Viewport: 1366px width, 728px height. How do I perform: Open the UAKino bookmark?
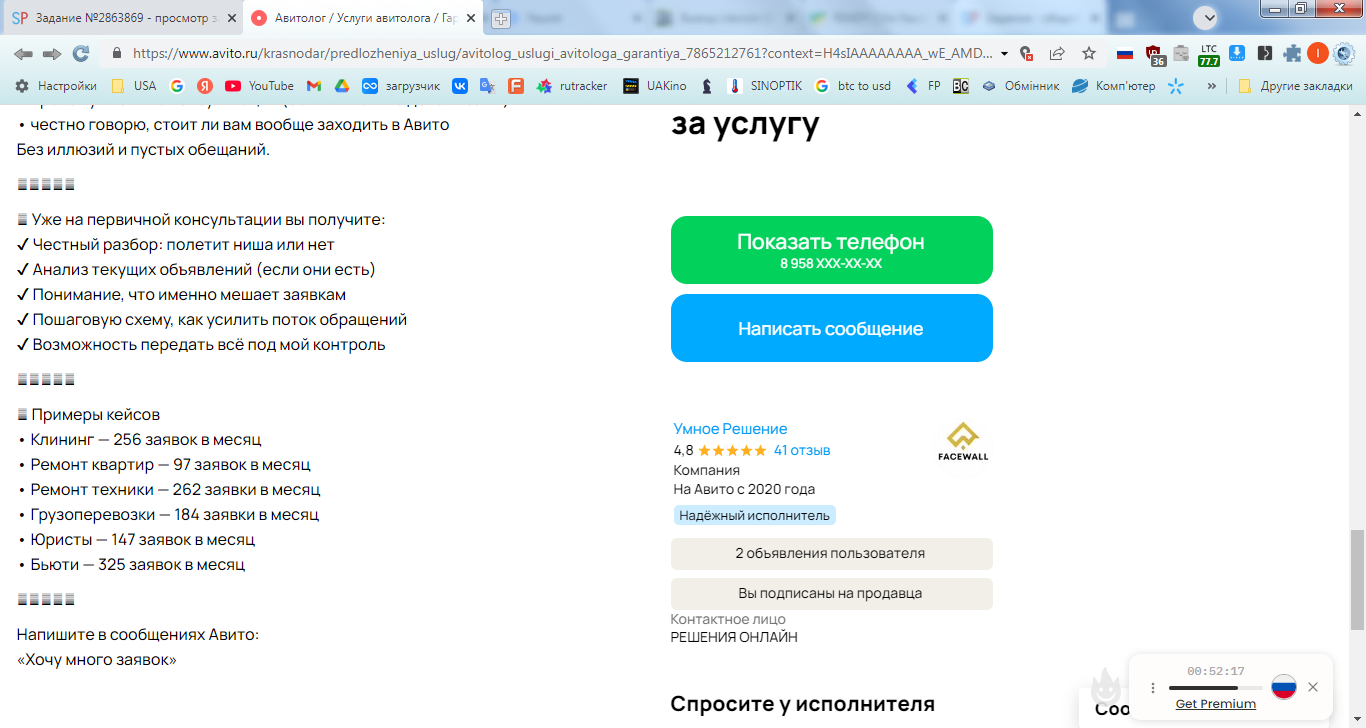[655, 86]
